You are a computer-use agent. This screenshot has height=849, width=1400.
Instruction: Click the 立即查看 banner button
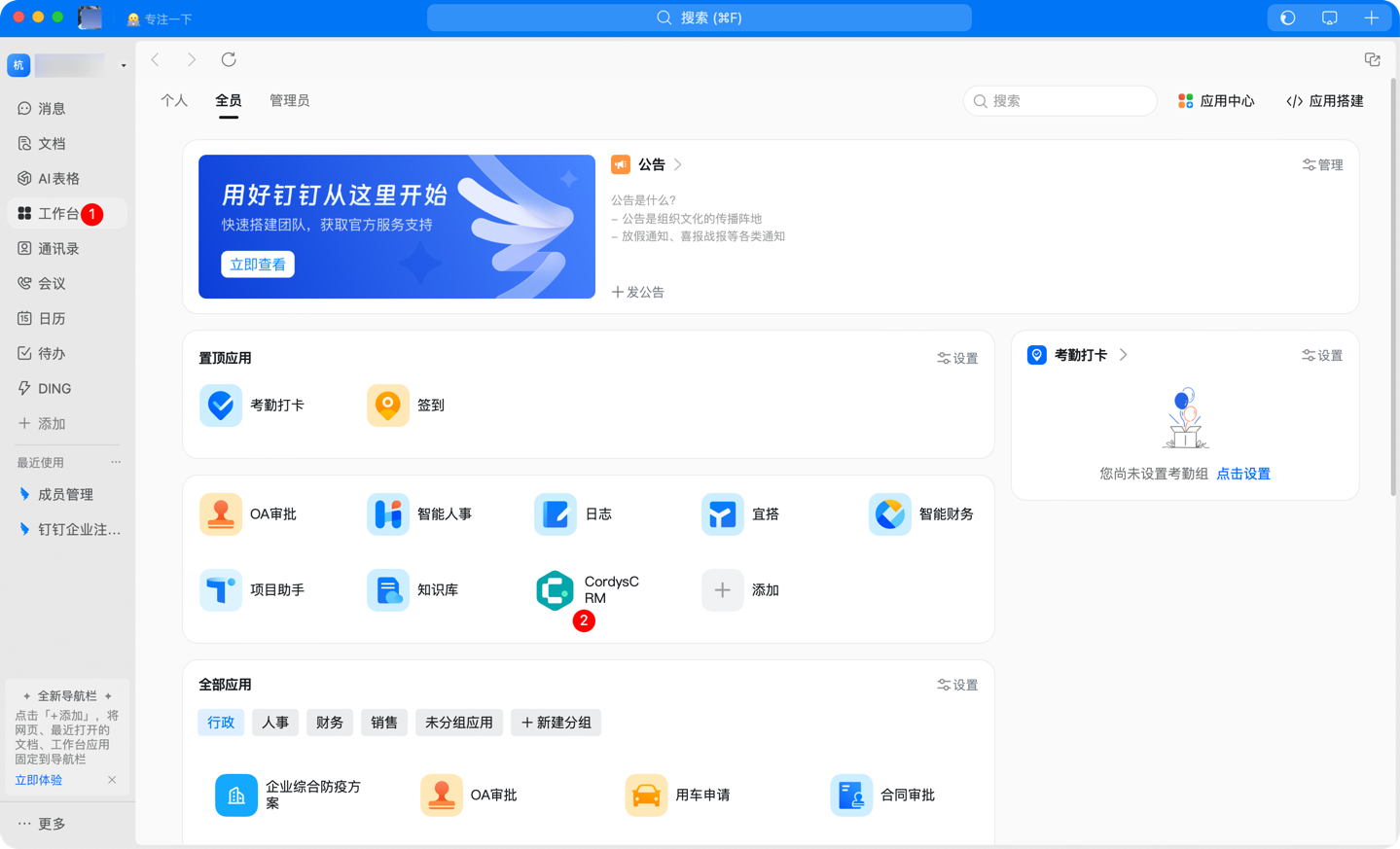[x=257, y=264]
